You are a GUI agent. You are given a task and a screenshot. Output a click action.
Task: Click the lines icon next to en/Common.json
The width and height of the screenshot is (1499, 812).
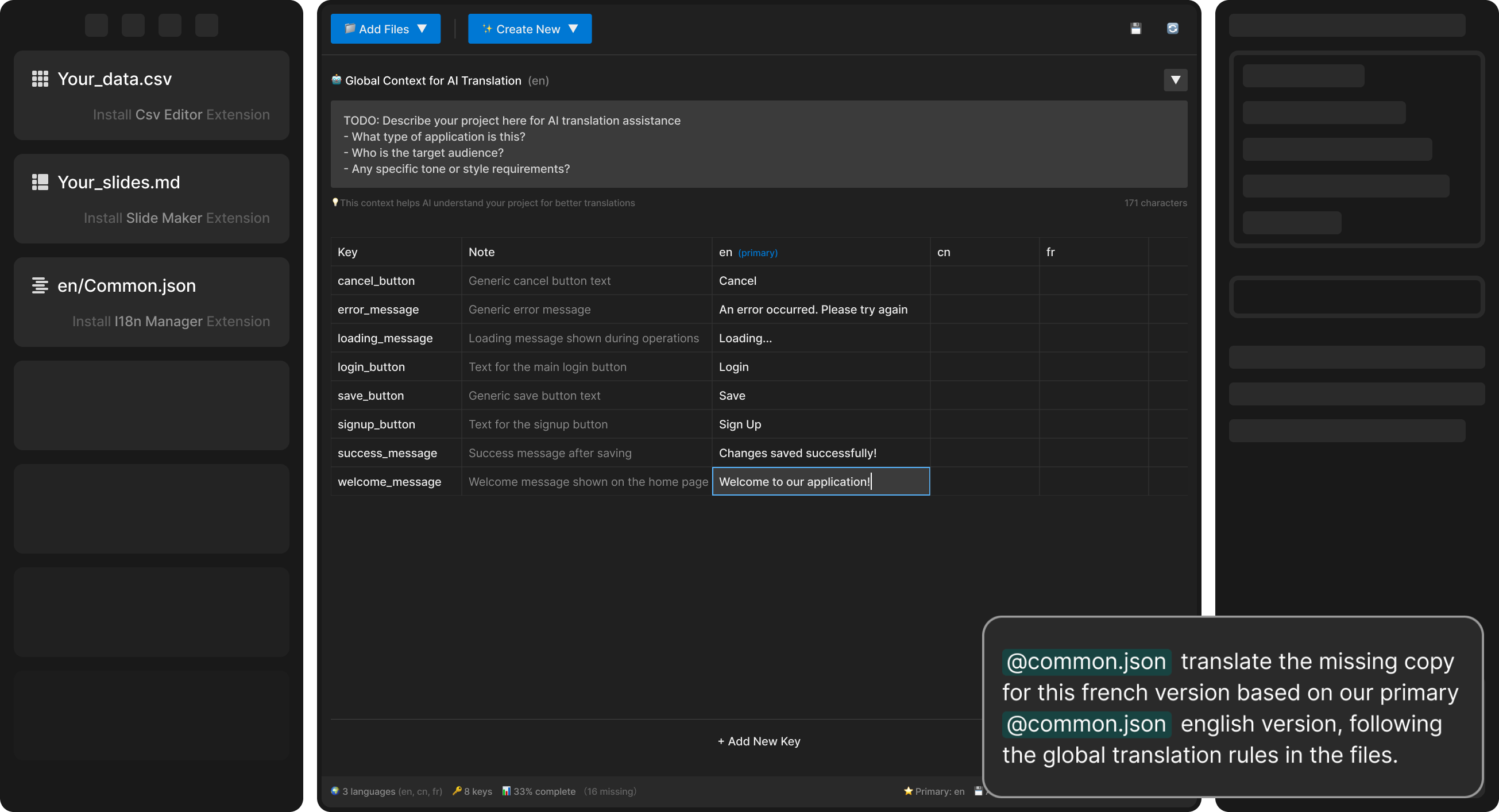point(40,285)
